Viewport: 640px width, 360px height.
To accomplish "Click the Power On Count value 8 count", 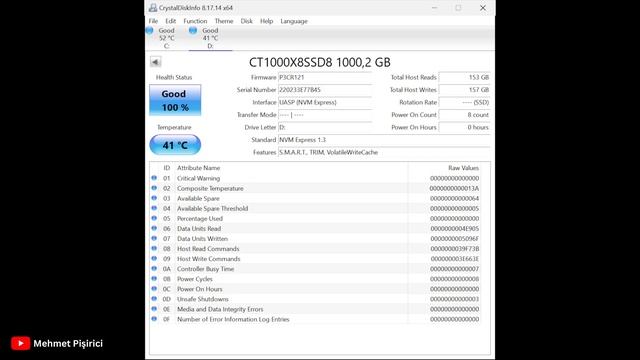I will (x=464, y=115).
